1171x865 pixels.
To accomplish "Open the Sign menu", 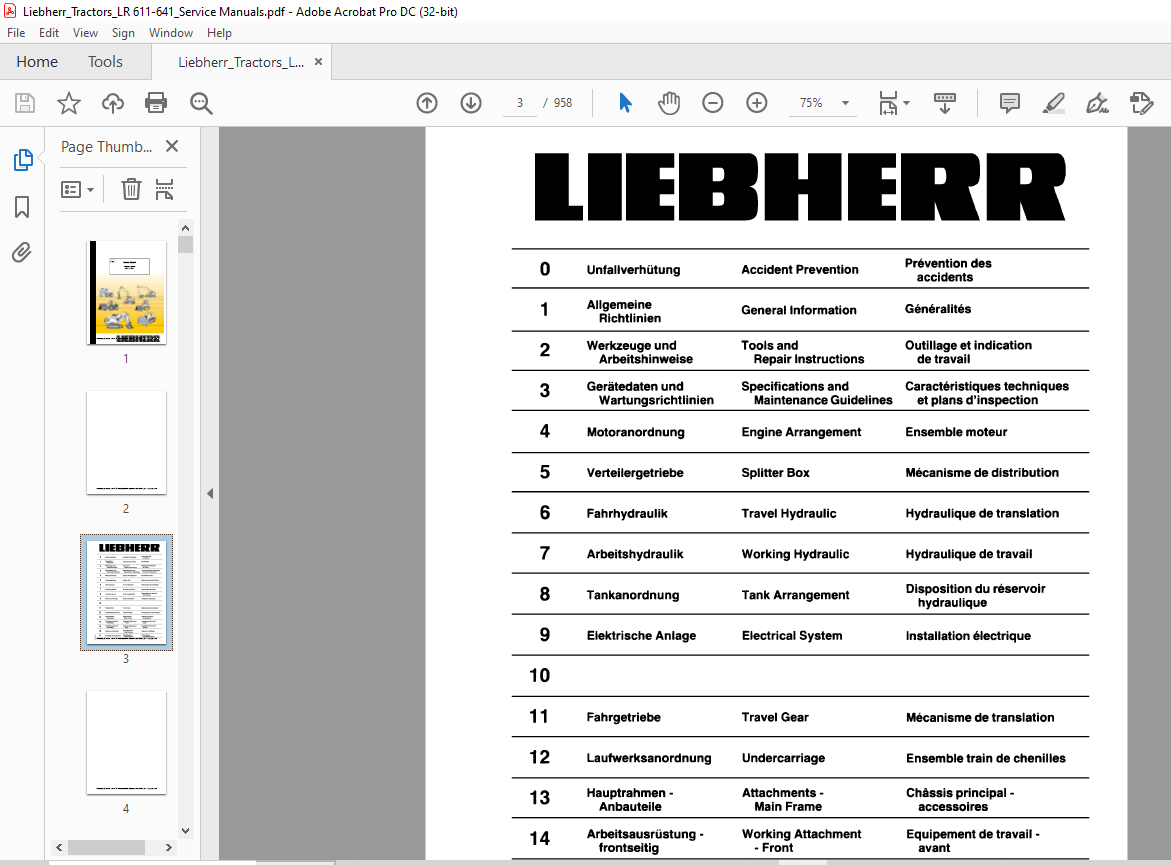I will pyautogui.click(x=123, y=33).
